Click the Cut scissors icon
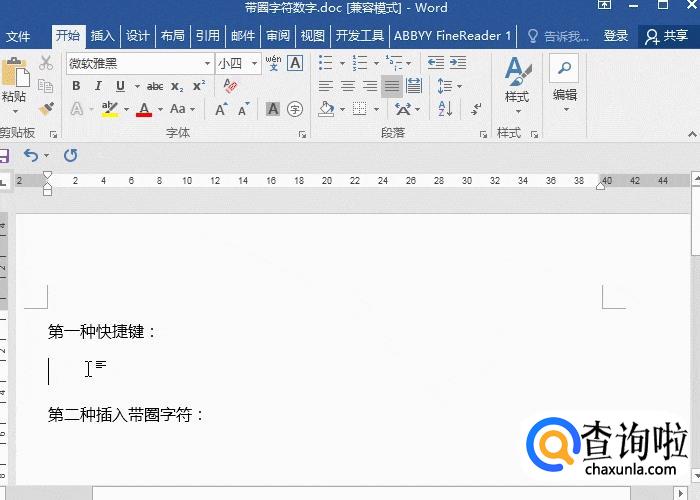The height and width of the screenshot is (500, 700). (46, 63)
